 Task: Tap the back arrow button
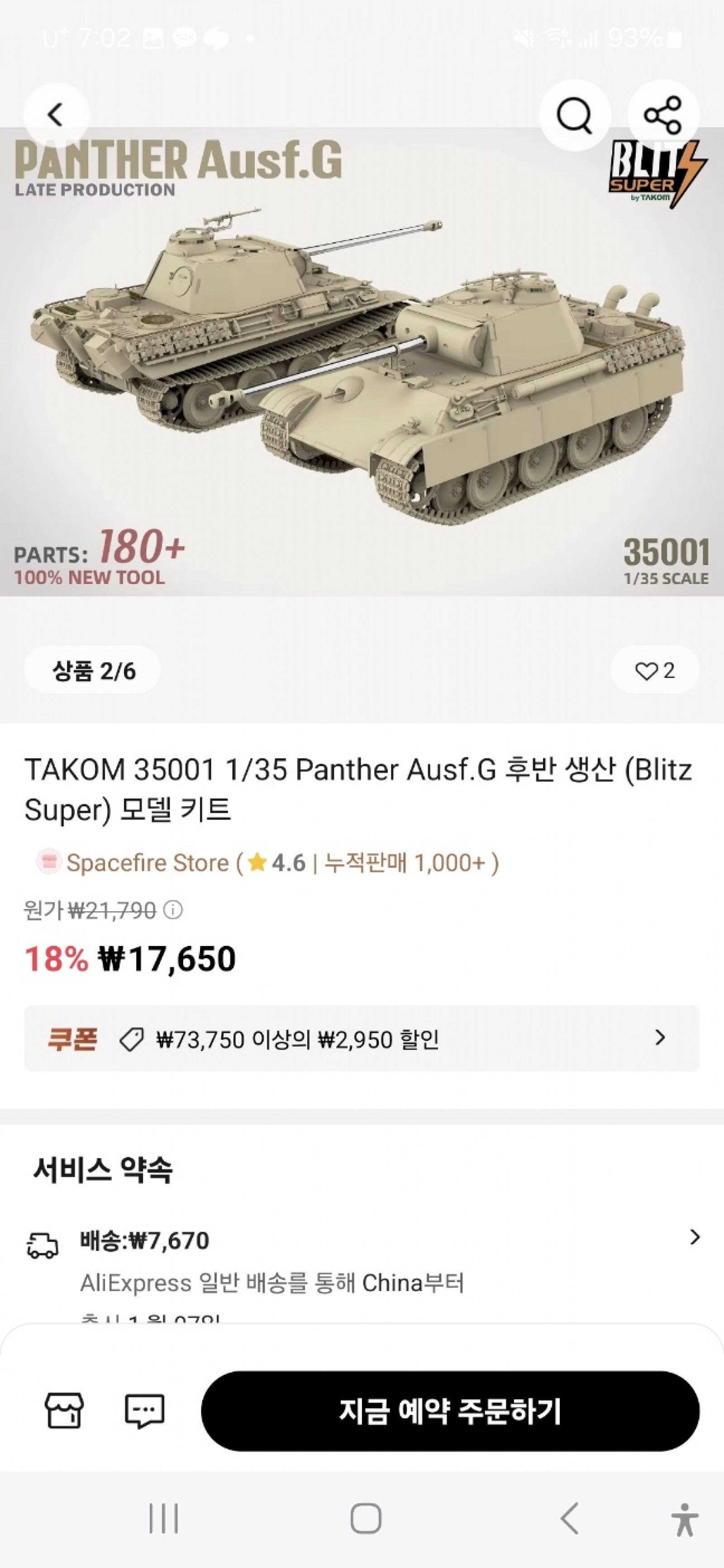pyautogui.click(x=56, y=114)
